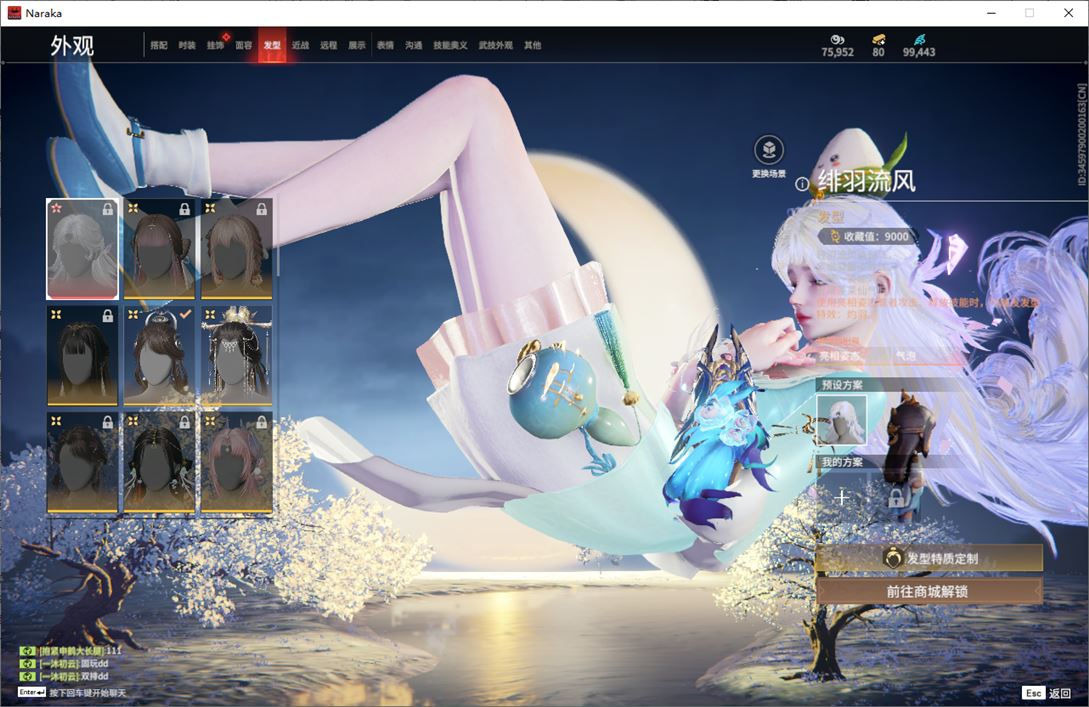
Task: Click the 收藏值: 9000 label
Action: pyautogui.click(x=876, y=237)
